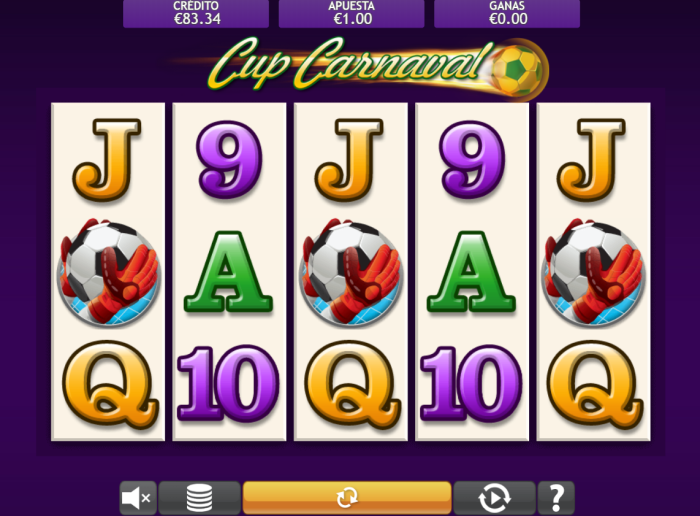The image size is (700, 516).
Task: Toggle the muted sound speaker icon
Action: (x=138, y=498)
